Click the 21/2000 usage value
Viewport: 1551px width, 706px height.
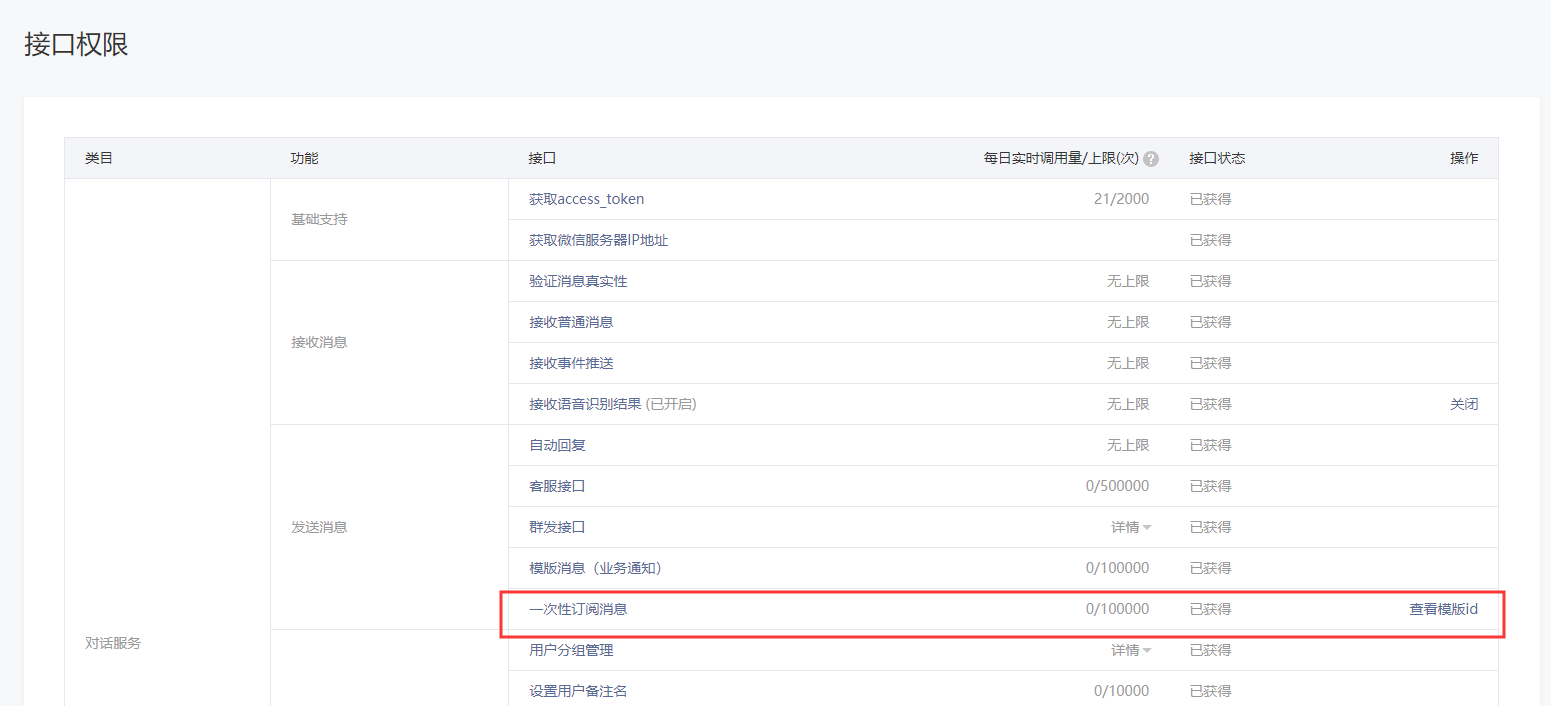pos(1121,199)
